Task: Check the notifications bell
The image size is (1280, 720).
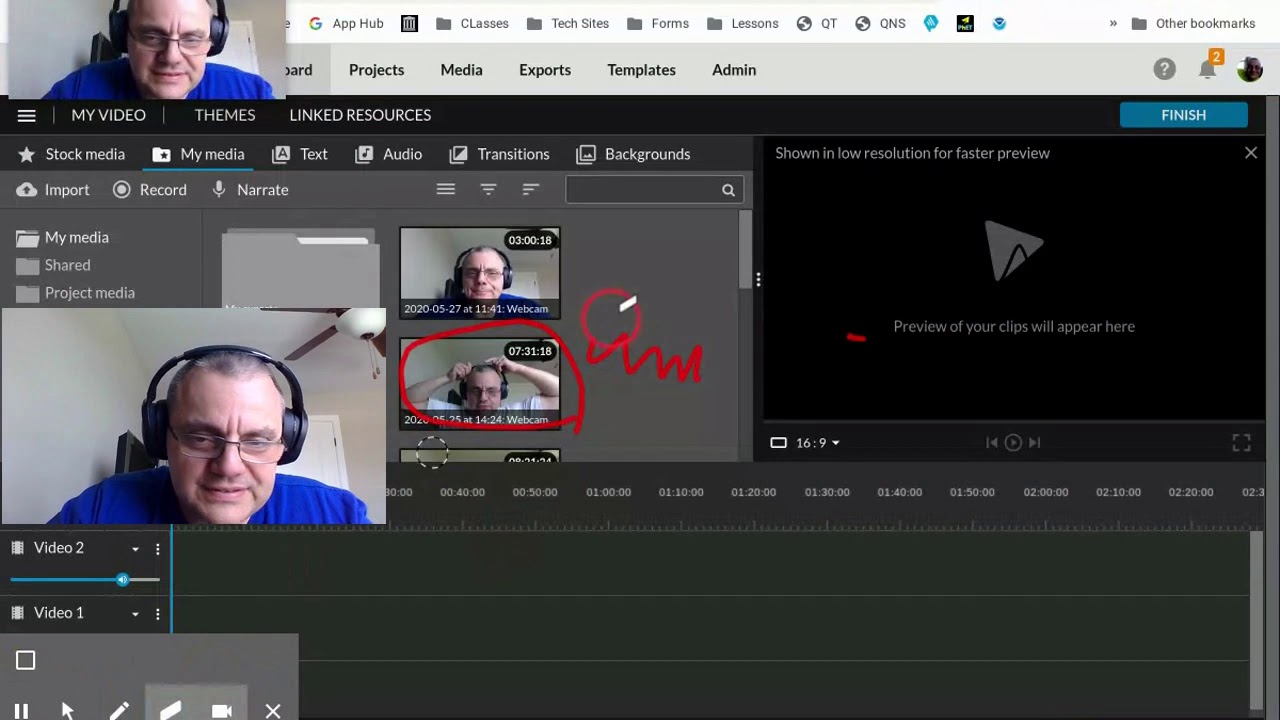Action: [1208, 69]
